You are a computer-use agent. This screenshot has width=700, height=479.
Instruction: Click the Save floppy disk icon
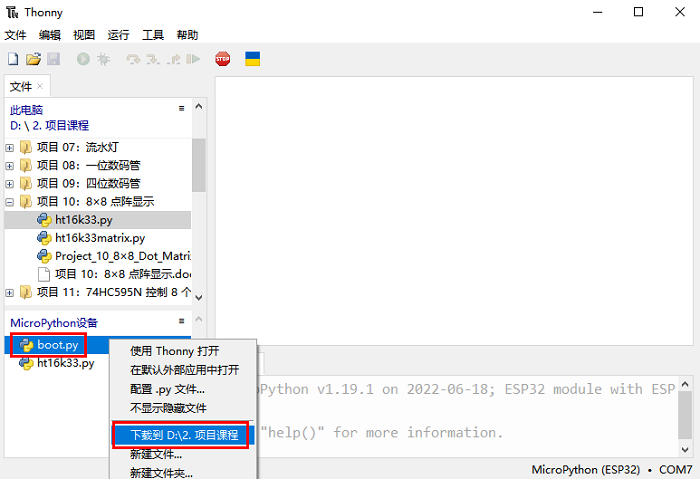(x=53, y=60)
